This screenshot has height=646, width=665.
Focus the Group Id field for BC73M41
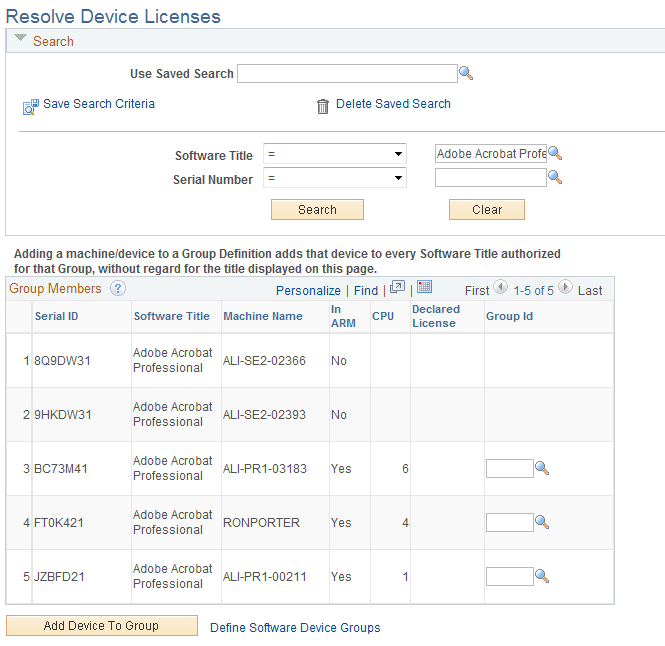click(x=510, y=468)
